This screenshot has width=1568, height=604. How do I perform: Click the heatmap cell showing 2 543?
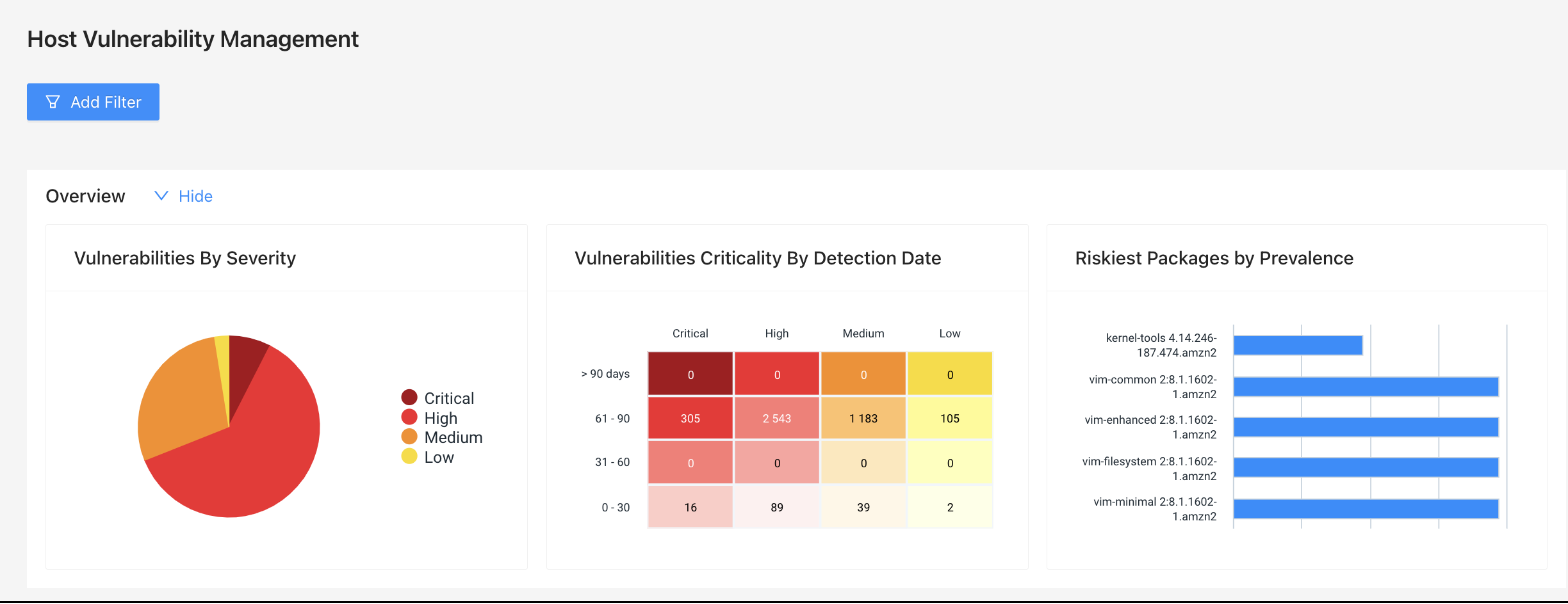pyautogui.click(x=776, y=418)
